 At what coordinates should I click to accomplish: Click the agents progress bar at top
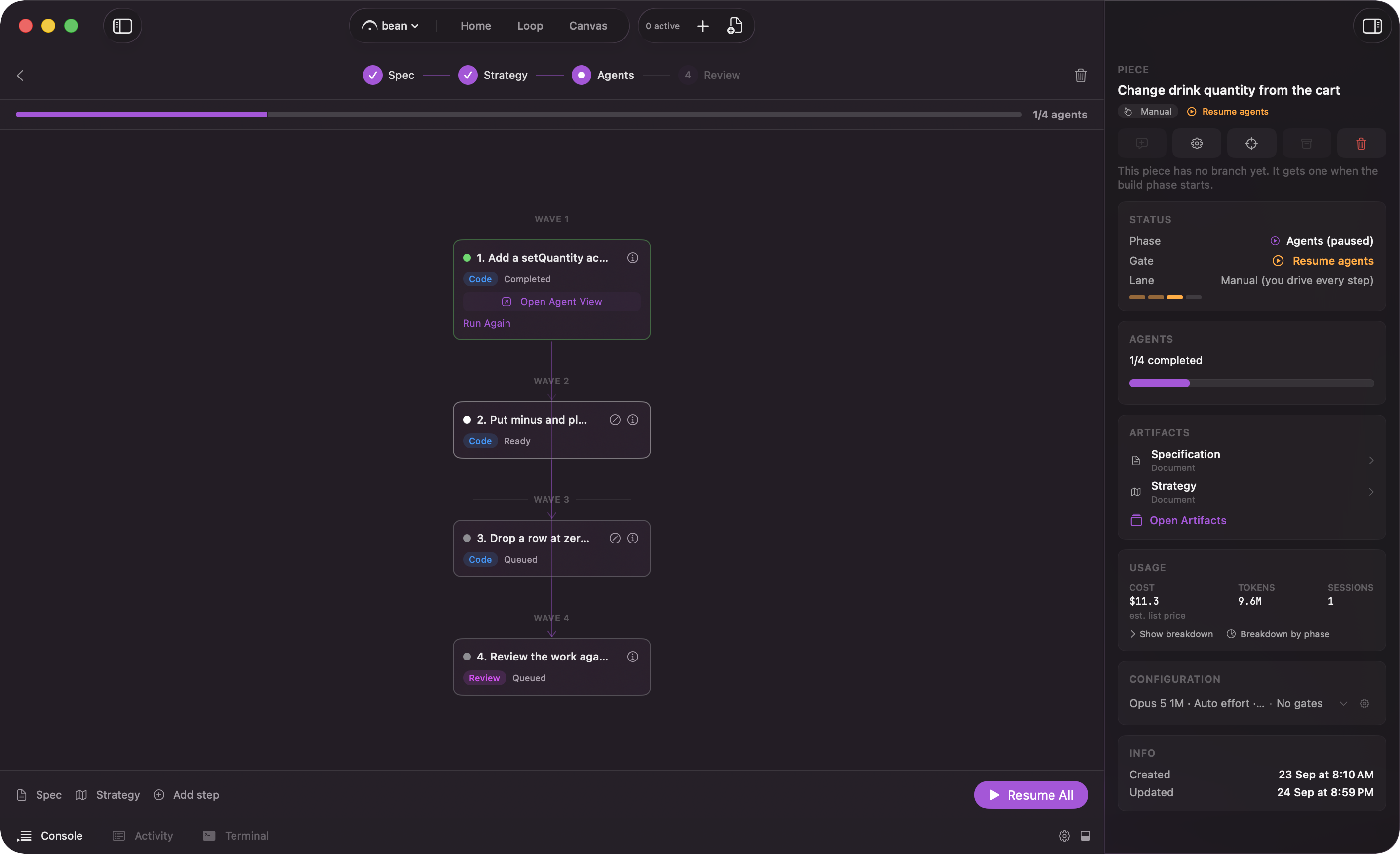(518, 114)
